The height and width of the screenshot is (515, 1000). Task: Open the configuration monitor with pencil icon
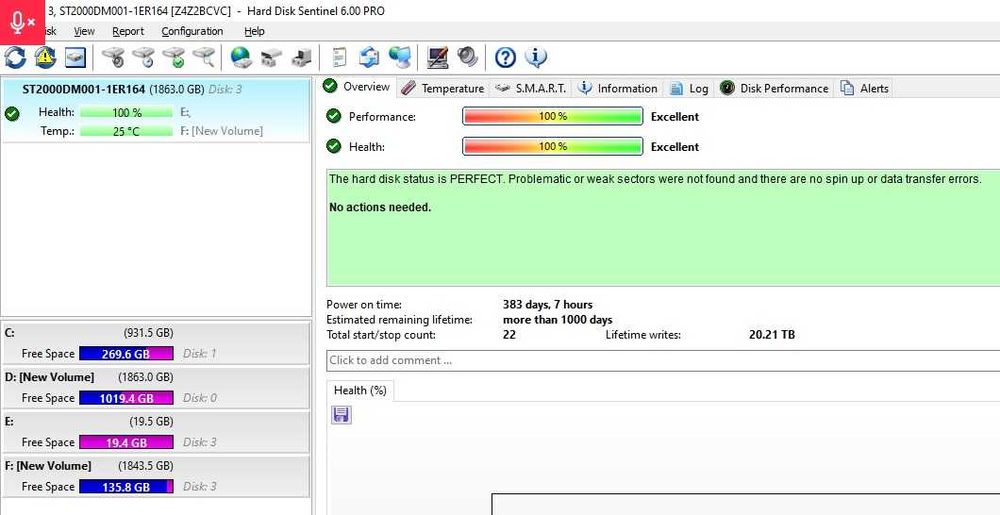[438, 57]
